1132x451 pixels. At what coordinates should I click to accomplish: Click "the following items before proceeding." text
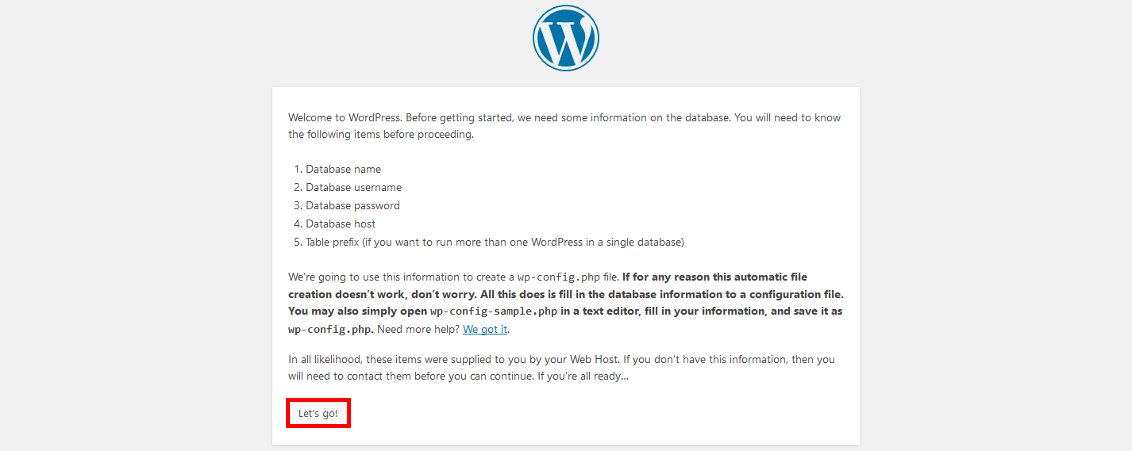381,134
